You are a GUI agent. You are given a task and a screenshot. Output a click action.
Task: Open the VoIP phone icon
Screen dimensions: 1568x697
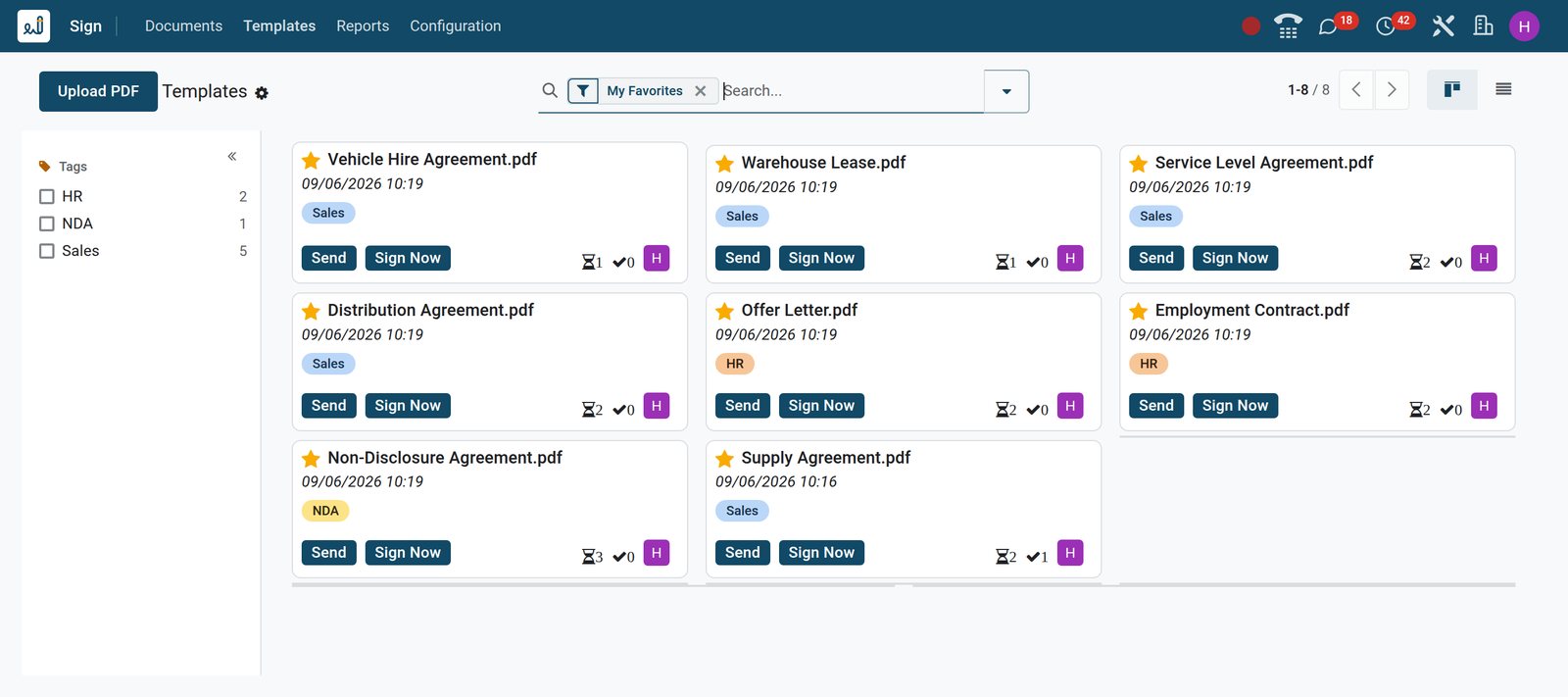click(x=1288, y=26)
